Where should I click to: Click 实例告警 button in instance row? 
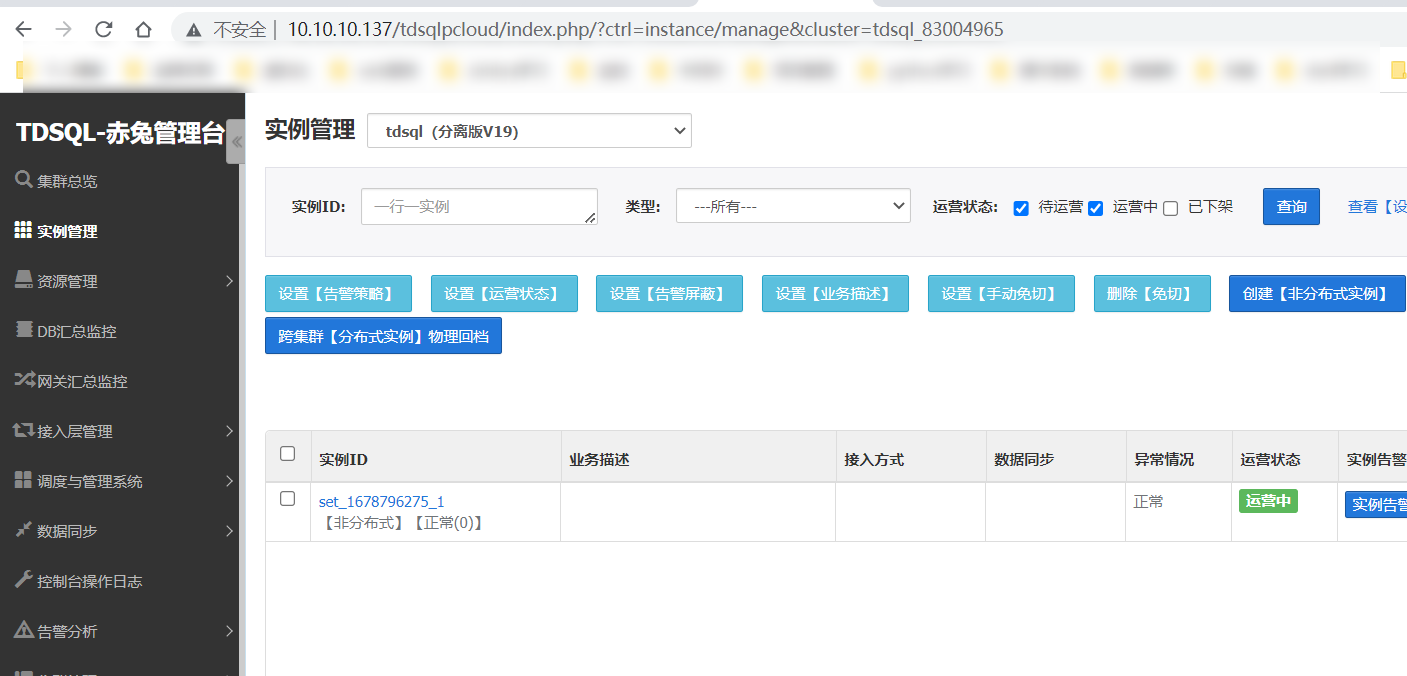1376,505
